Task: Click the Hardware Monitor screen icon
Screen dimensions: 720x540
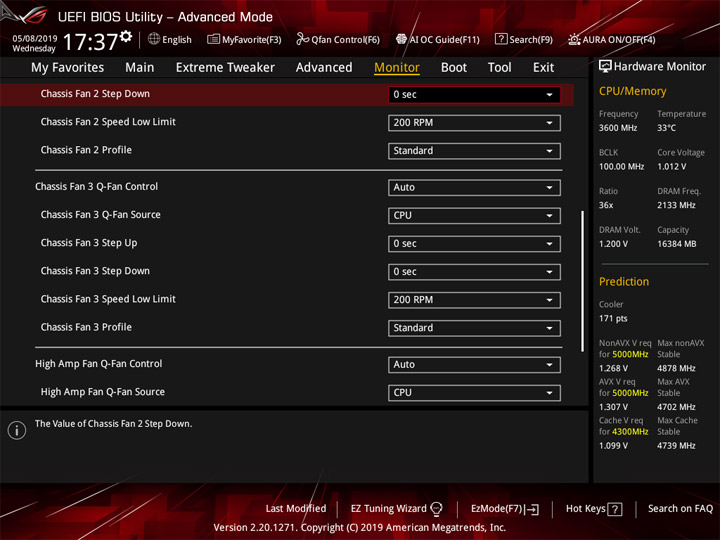Action: pyautogui.click(x=605, y=67)
